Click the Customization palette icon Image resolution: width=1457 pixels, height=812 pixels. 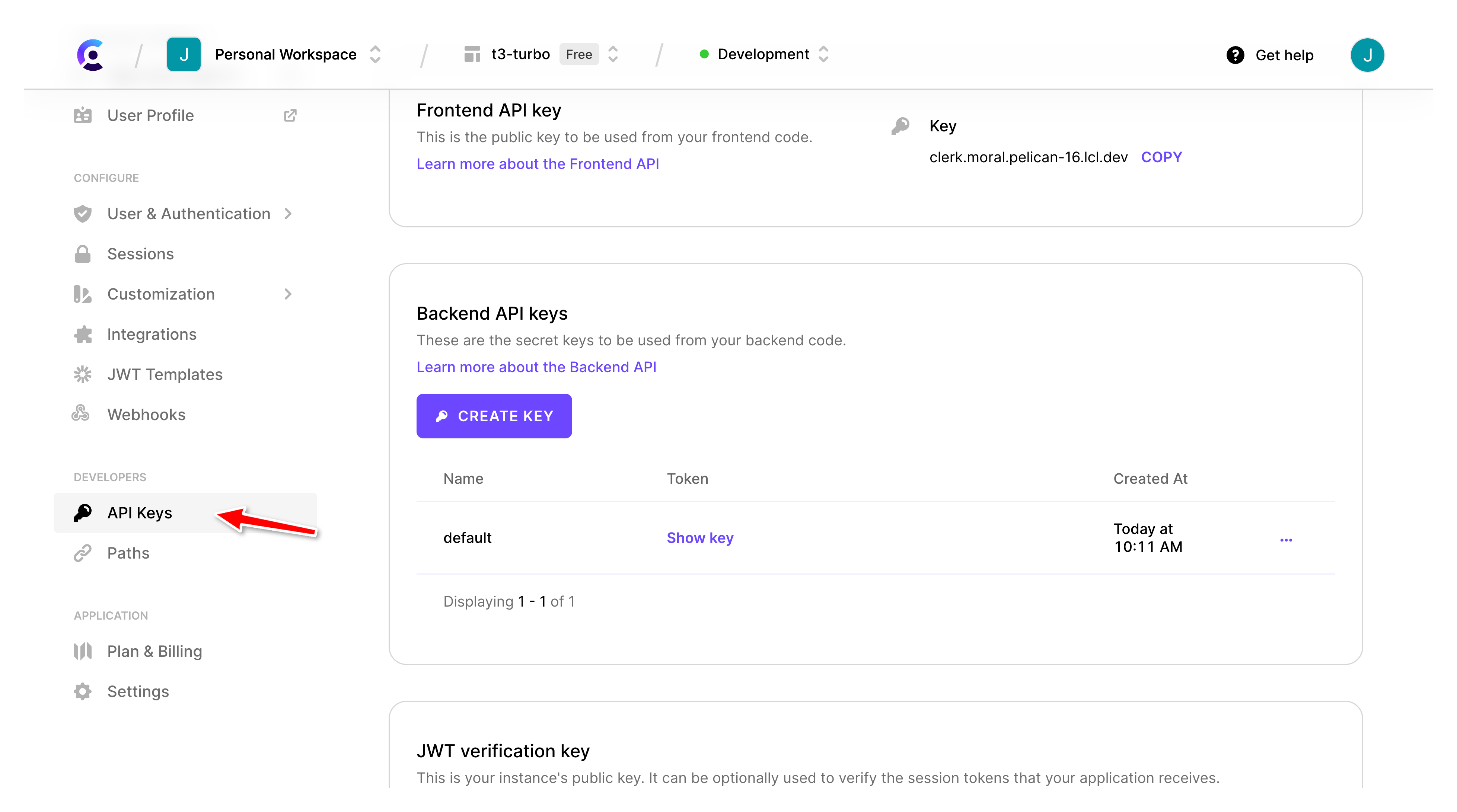(83, 294)
